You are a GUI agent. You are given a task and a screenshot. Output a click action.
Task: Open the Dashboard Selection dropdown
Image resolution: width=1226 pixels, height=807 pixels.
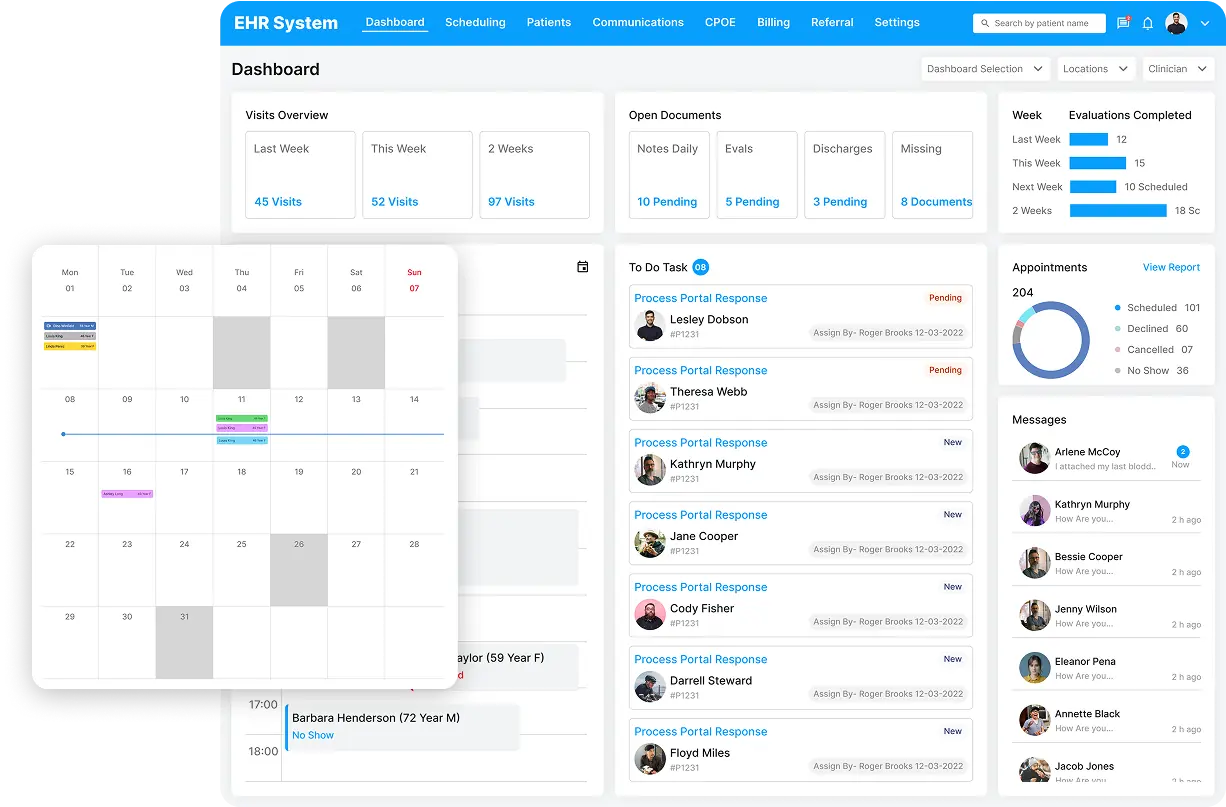pyautogui.click(x=984, y=68)
